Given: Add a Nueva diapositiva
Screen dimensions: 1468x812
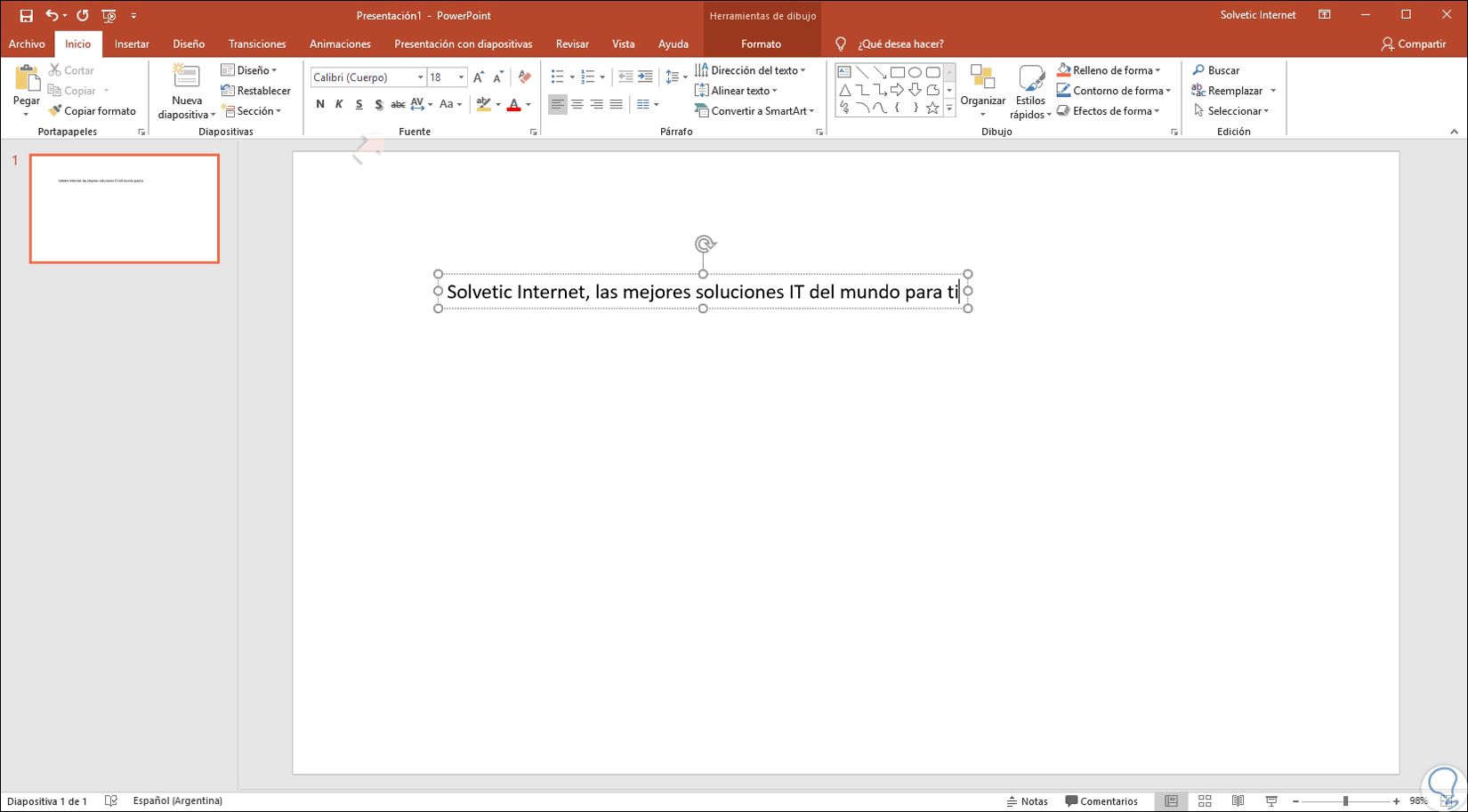Looking at the screenshot, I should (x=186, y=92).
